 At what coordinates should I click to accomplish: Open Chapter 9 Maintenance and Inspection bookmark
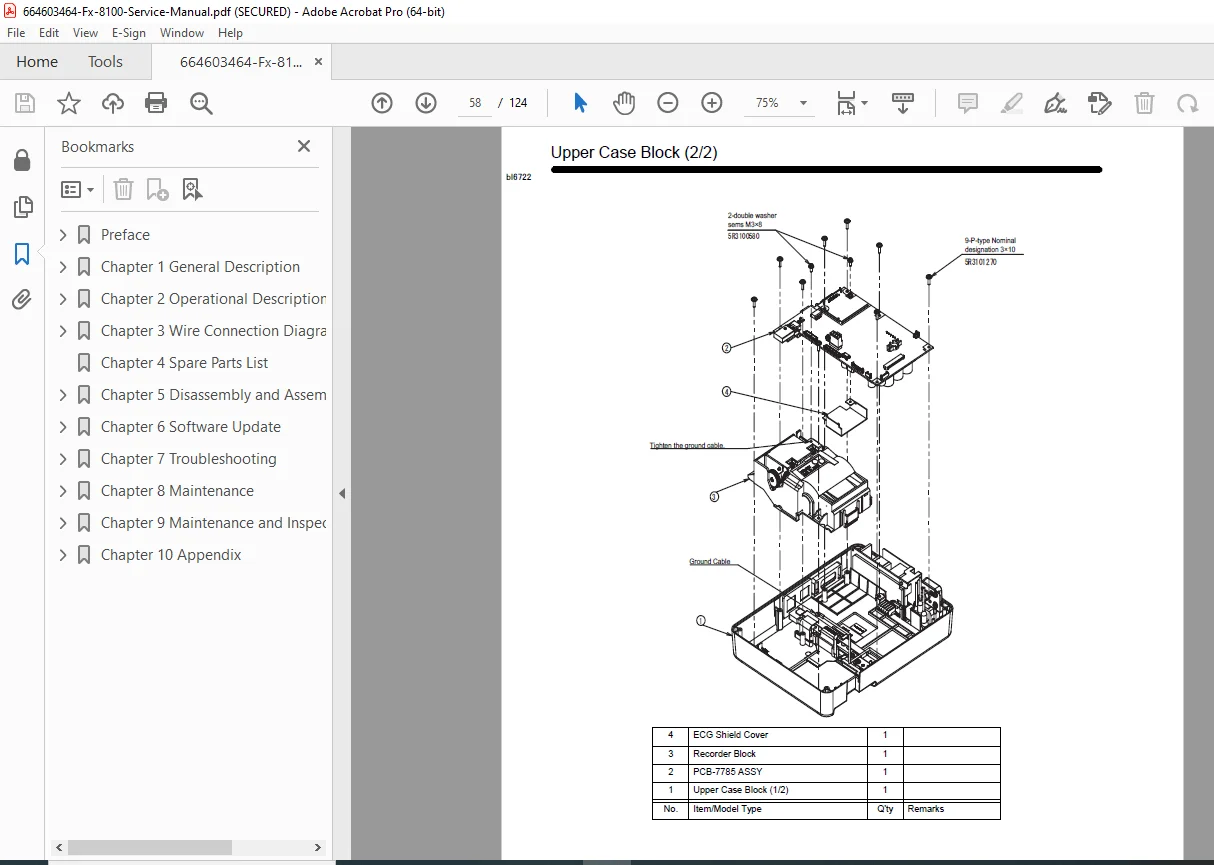213,523
